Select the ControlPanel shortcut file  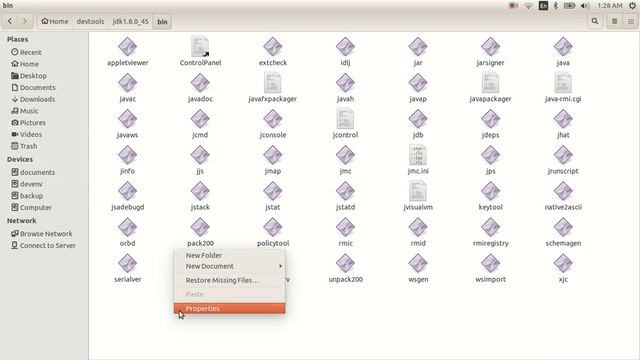[200, 47]
